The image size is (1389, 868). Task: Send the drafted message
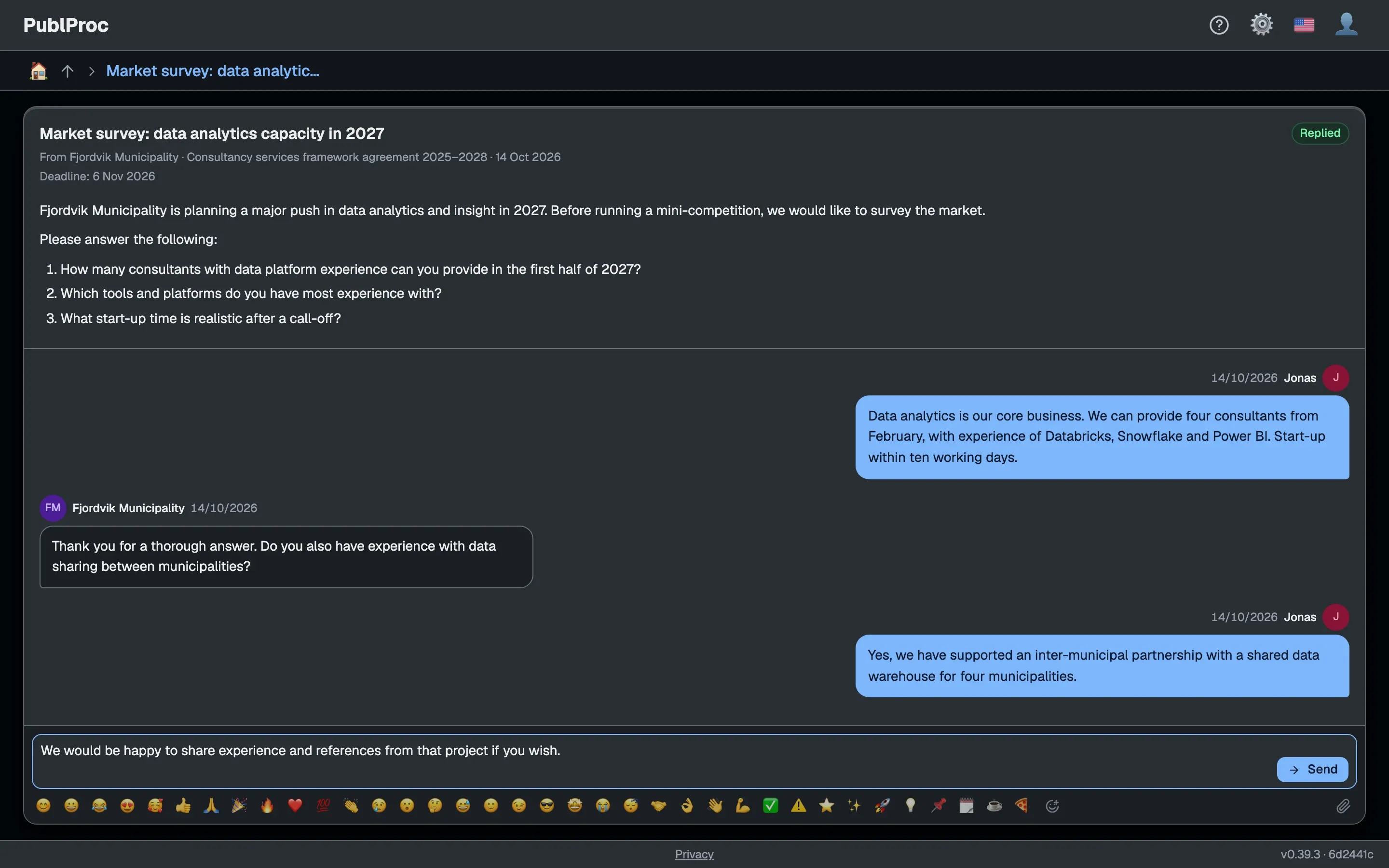[1312, 769]
